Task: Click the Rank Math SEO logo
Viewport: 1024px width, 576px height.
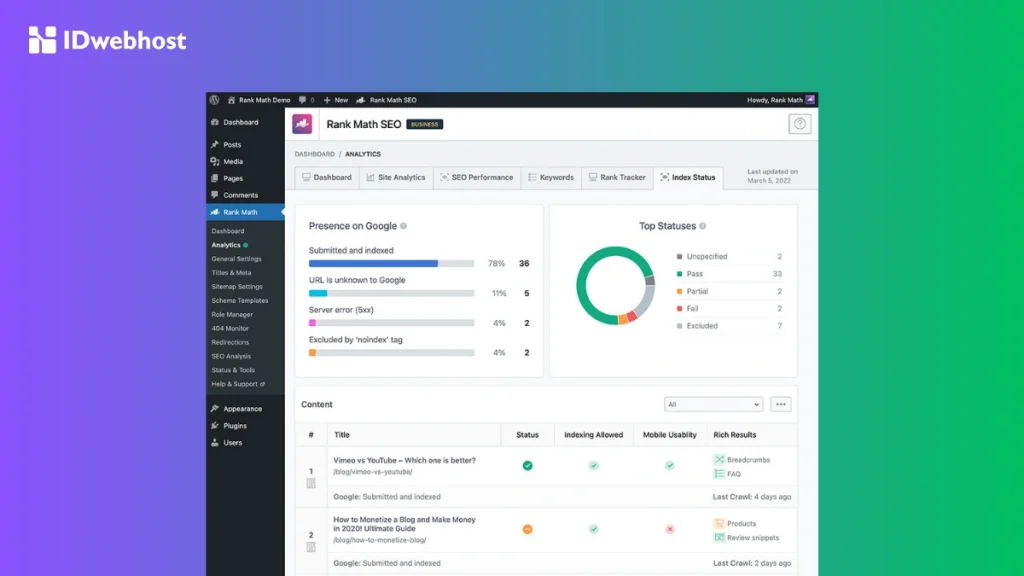Action: click(302, 124)
